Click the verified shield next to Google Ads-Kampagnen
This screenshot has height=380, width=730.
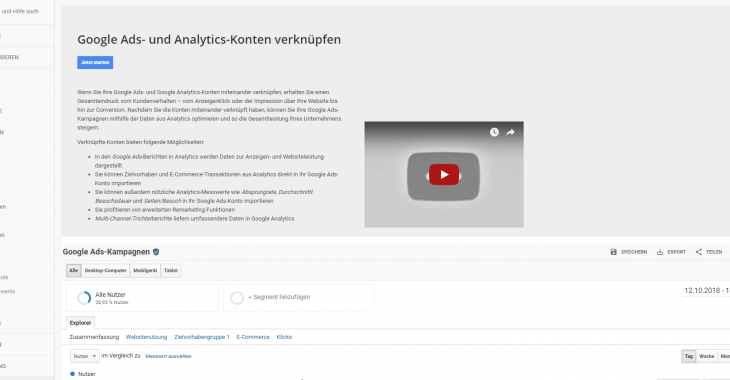(156, 252)
